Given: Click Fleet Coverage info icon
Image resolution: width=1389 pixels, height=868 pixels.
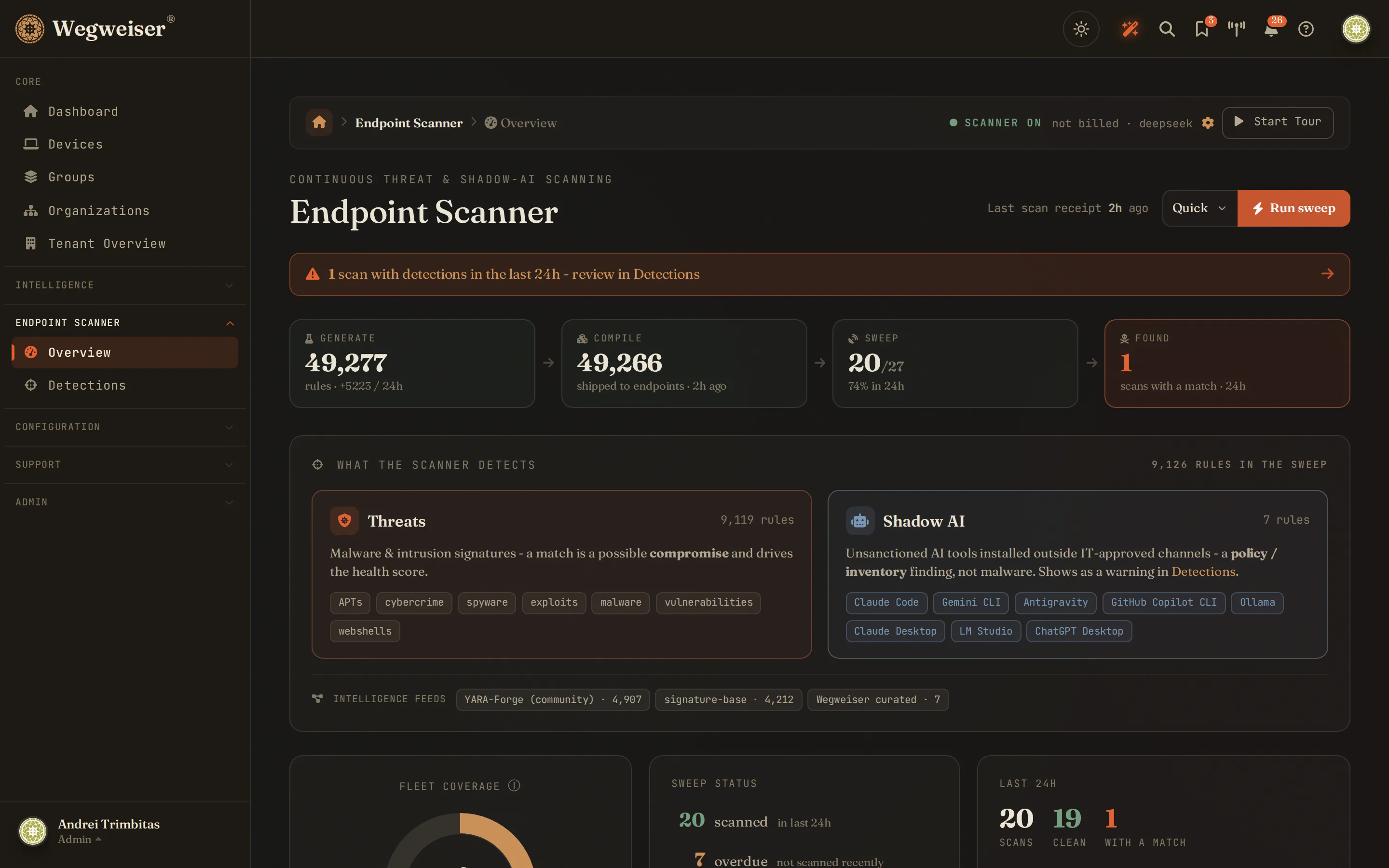Looking at the screenshot, I should pyautogui.click(x=514, y=786).
